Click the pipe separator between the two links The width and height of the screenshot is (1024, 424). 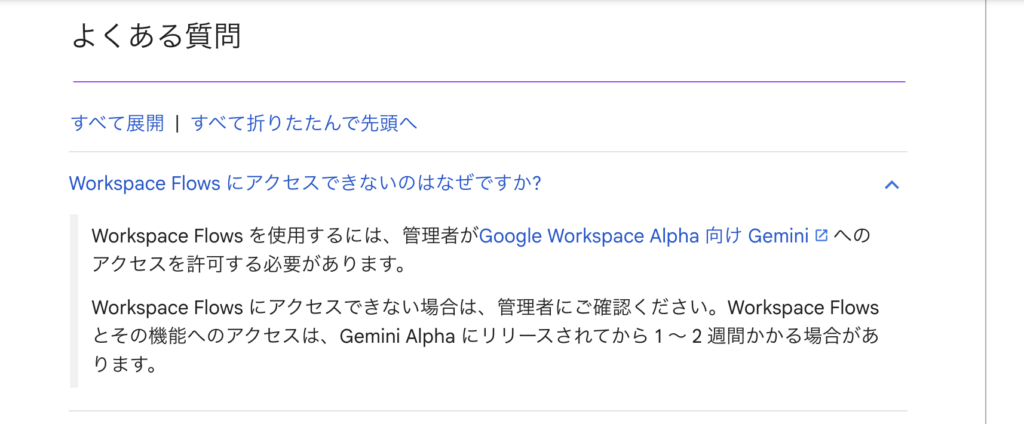(x=177, y=123)
